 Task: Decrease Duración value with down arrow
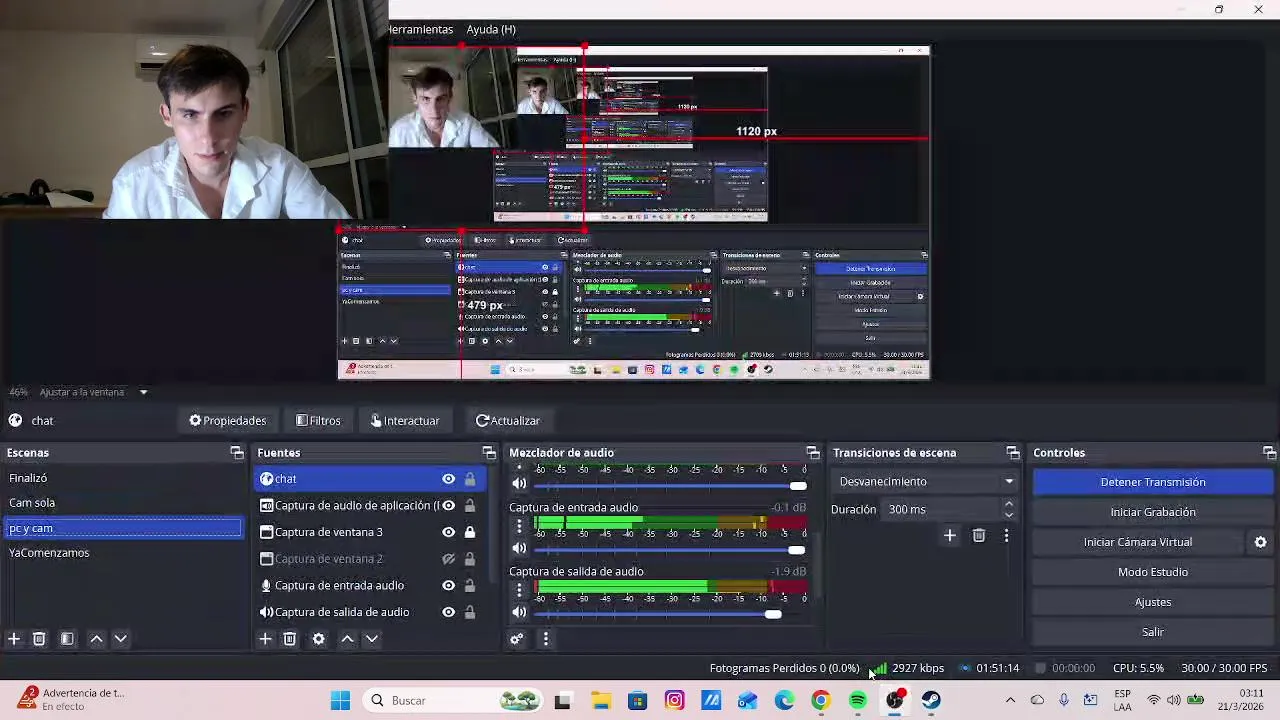1009,515
